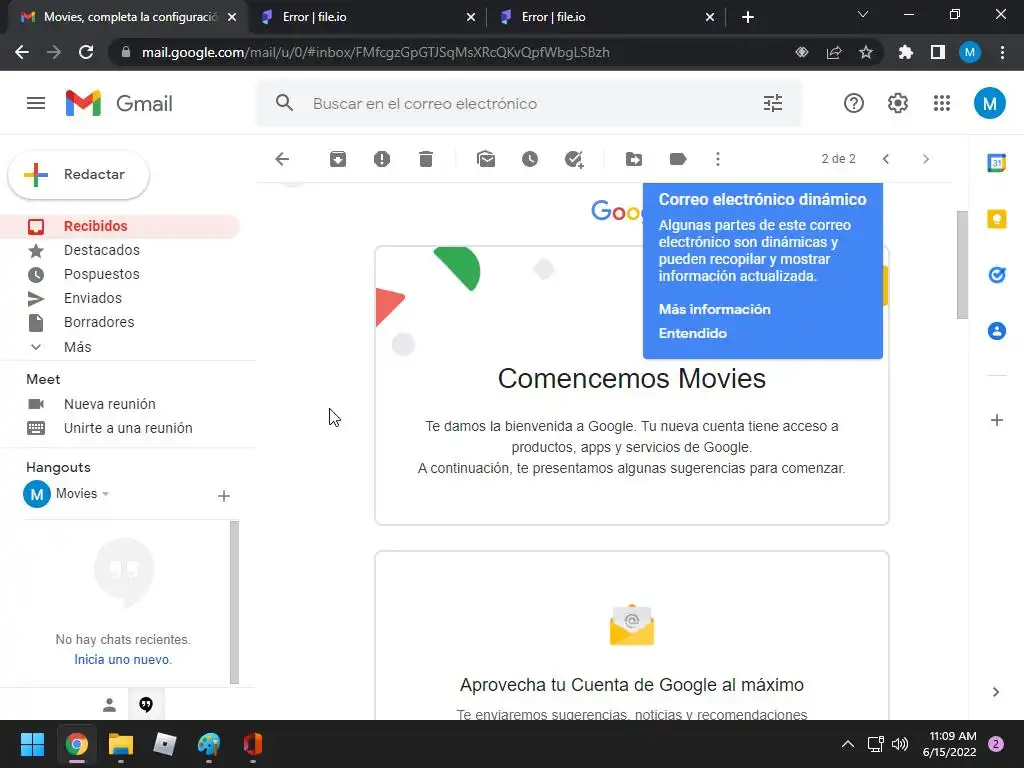Open Gmail settings gear
This screenshot has width=1024, height=768.
[897, 103]
